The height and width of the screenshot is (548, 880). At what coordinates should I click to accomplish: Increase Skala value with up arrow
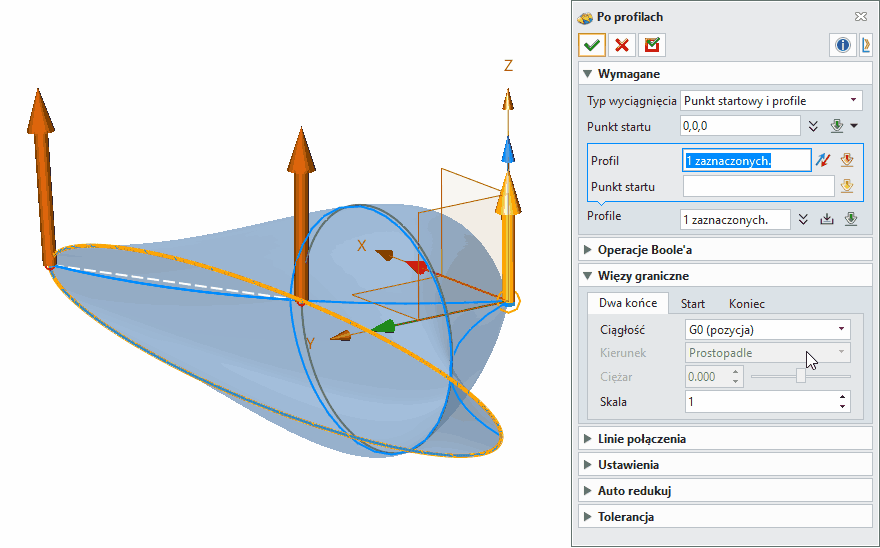pos(843,397)
